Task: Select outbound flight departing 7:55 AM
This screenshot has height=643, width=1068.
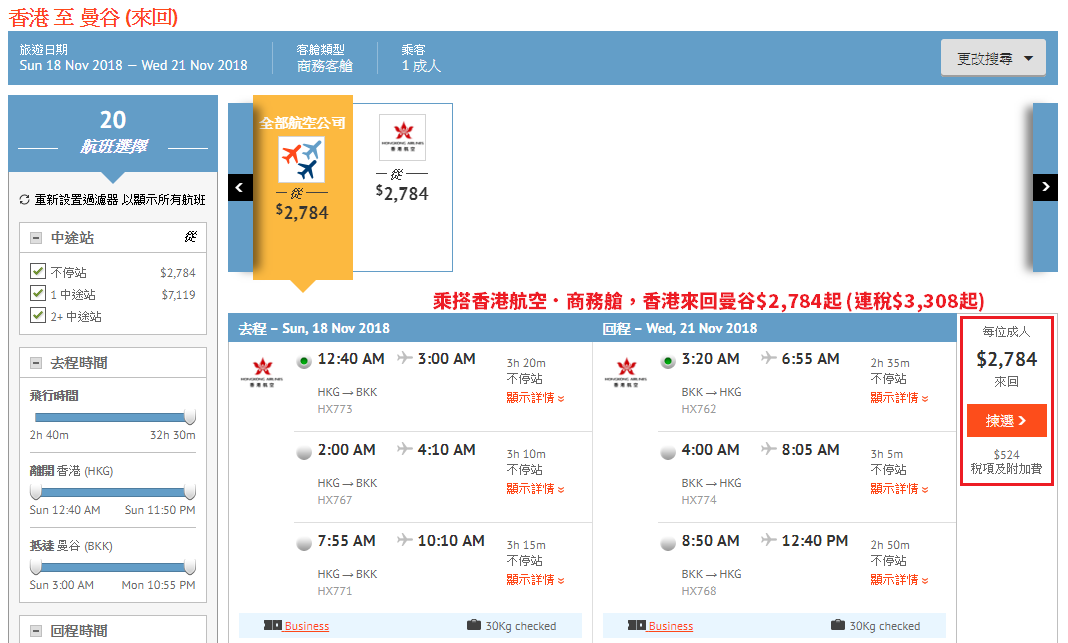Action: pyautogui.click(x=304, y=544)
